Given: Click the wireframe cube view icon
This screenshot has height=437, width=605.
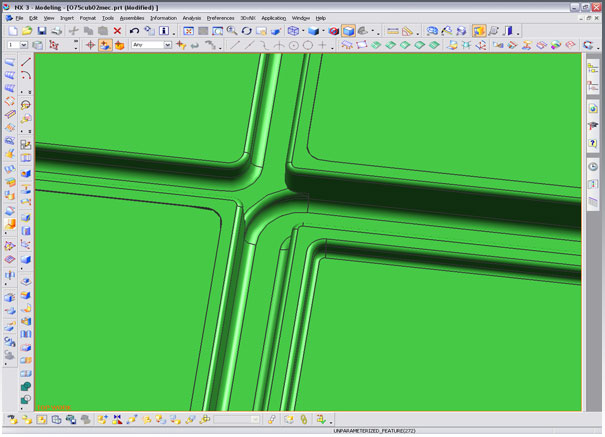Looking at the screenshot, I should coord(293,31).
